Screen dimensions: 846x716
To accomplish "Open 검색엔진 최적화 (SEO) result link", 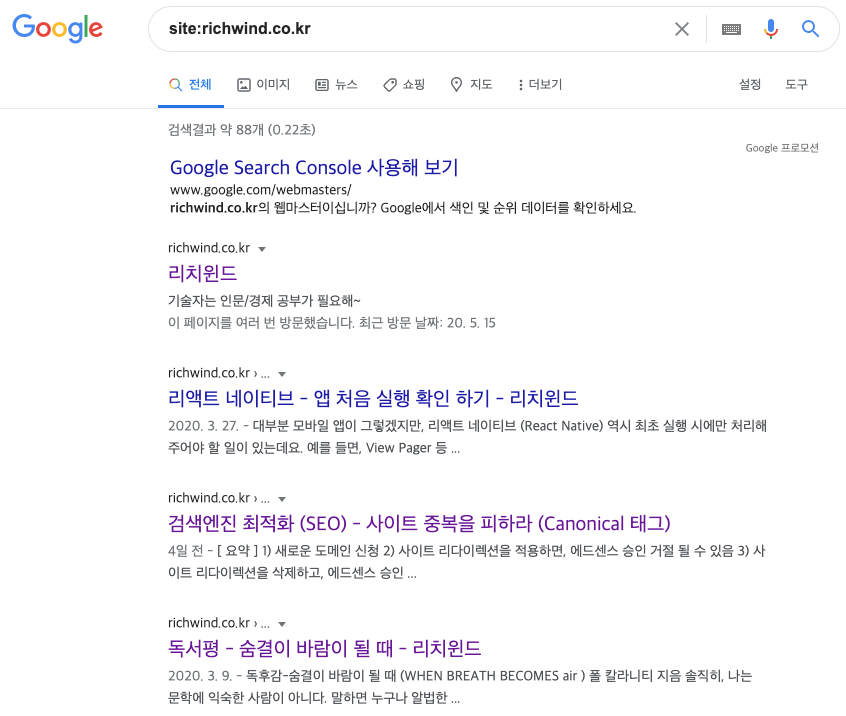I will click(419, 523).
